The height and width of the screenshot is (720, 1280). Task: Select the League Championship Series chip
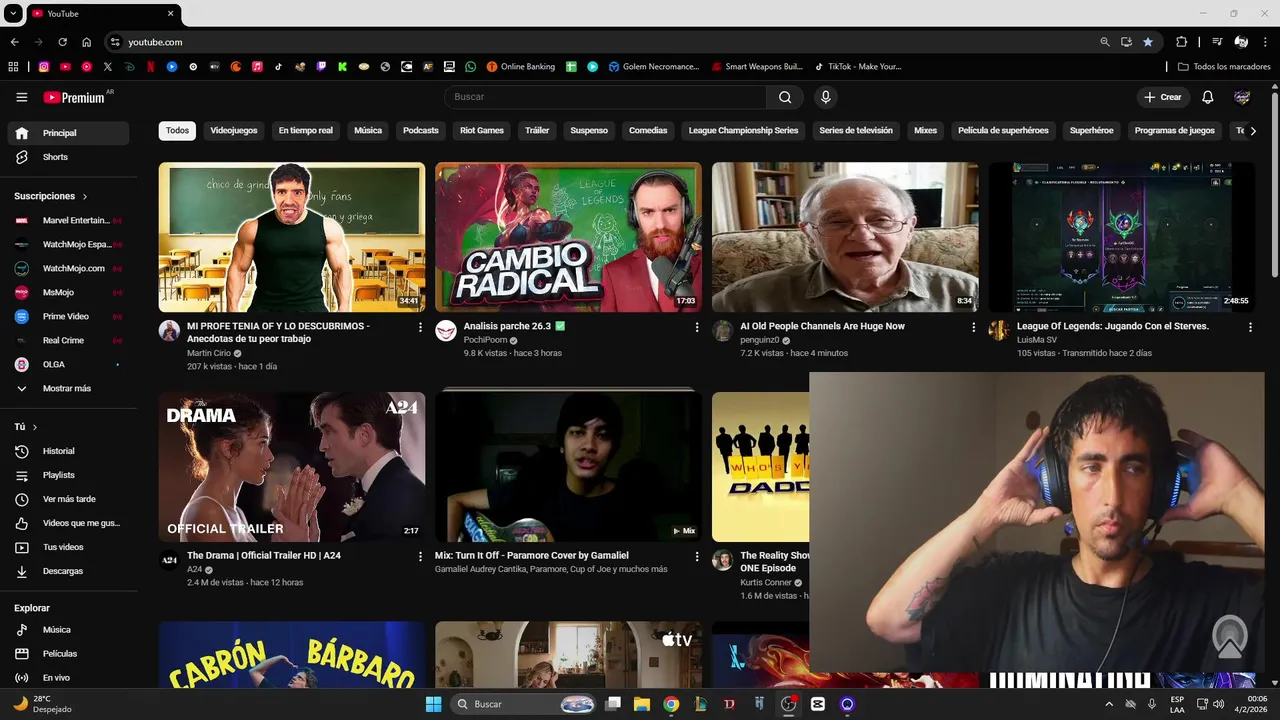pos(744,131)
